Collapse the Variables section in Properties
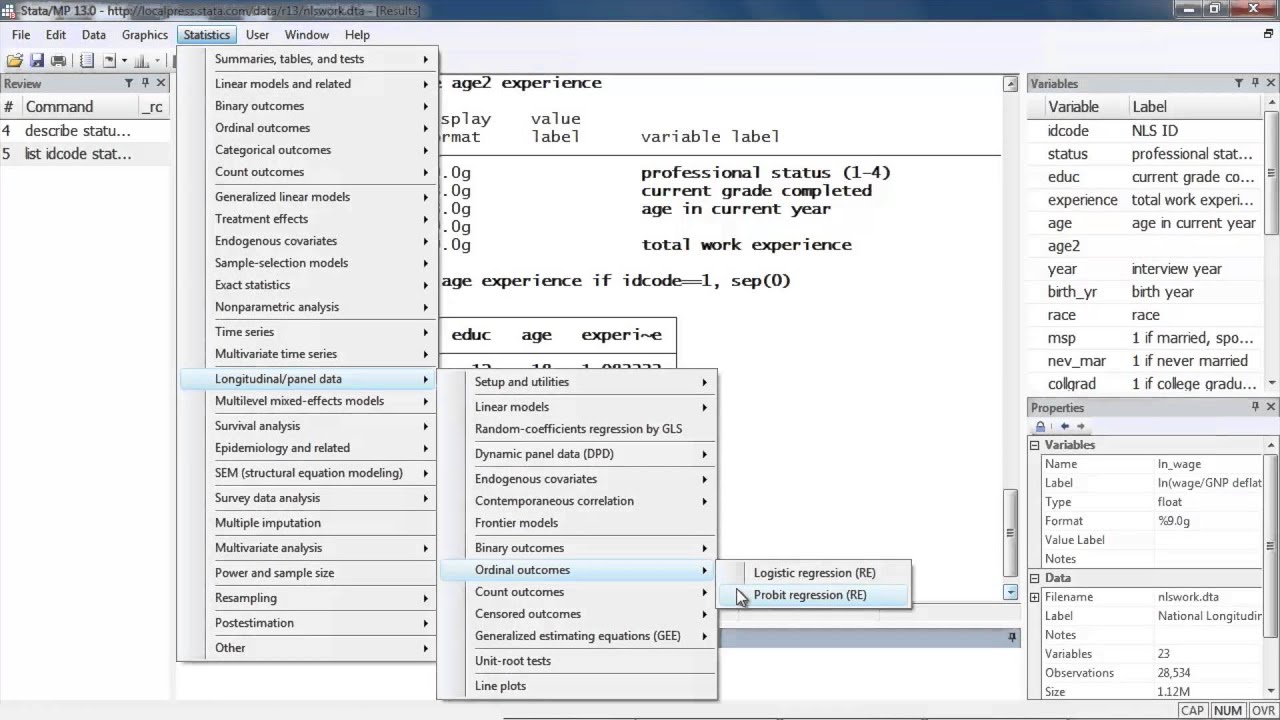1280x720 pixels. 1035,445
